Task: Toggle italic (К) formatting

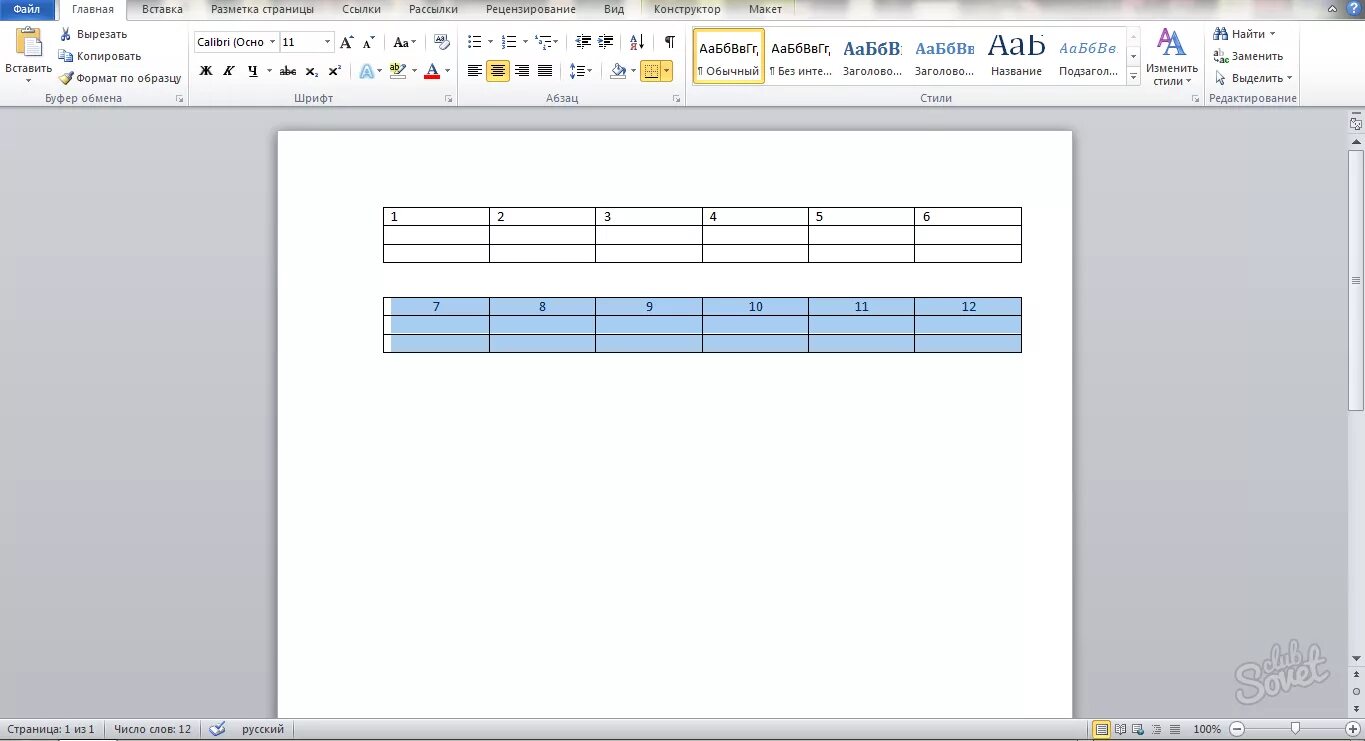Action: coord(229,71)
